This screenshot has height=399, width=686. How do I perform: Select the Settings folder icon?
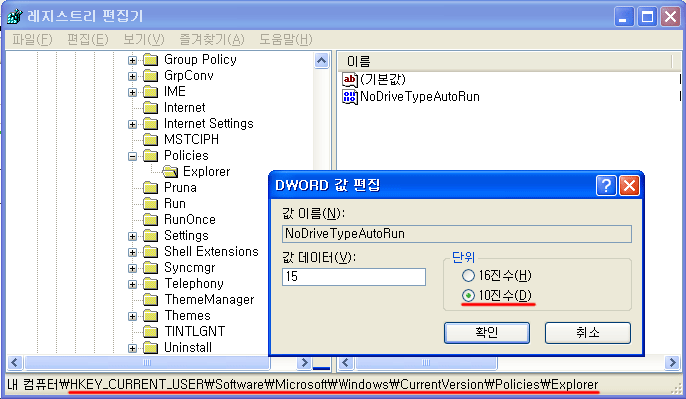150,236
